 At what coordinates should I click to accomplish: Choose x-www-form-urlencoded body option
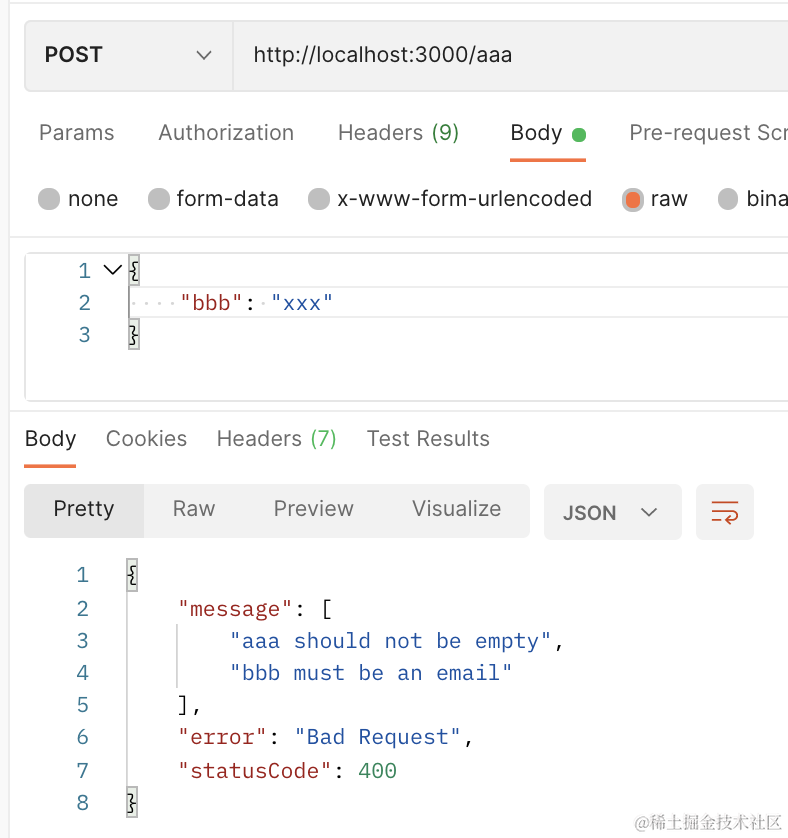click(319, 199)
